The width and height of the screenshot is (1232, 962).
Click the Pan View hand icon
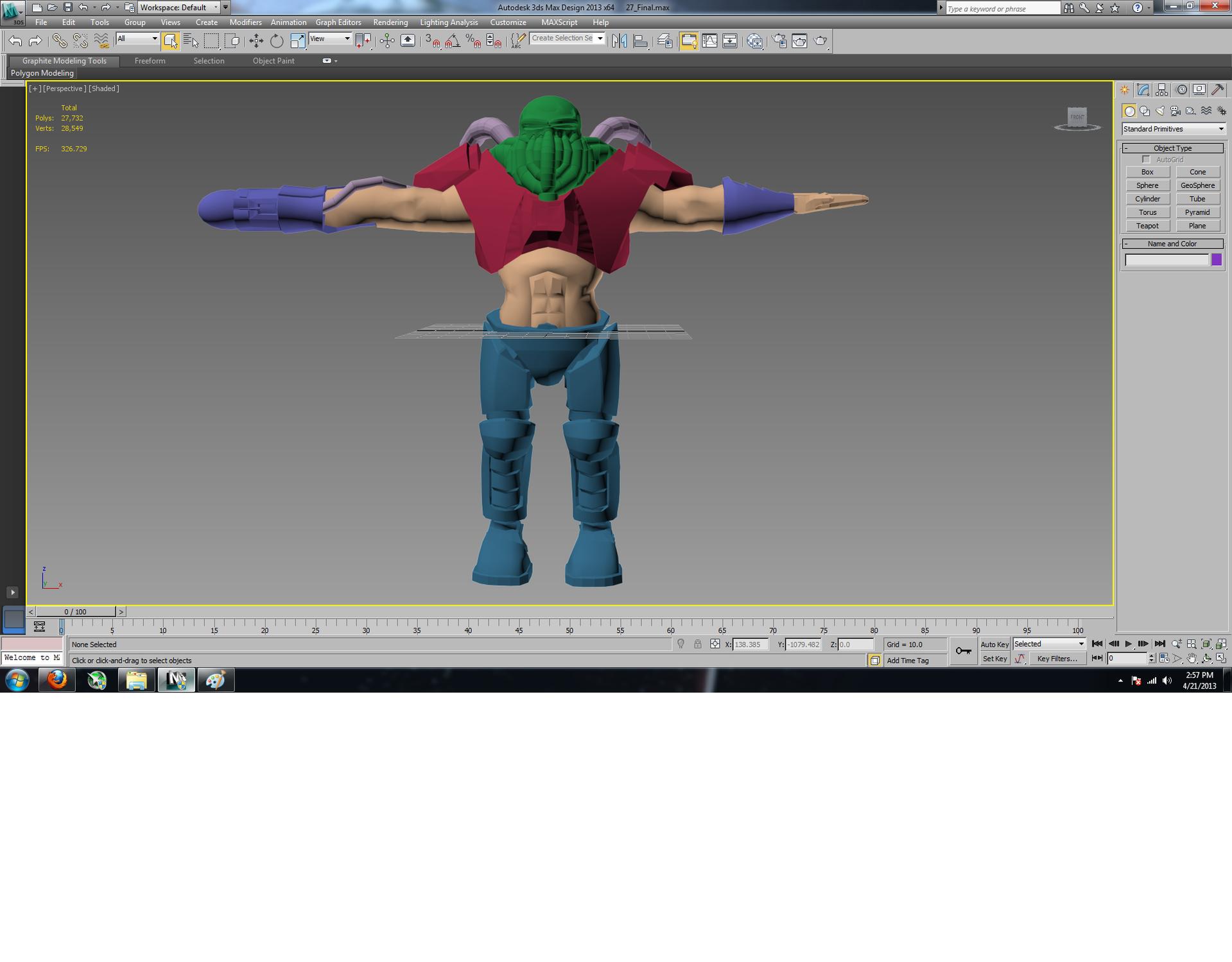(1192, 658)
